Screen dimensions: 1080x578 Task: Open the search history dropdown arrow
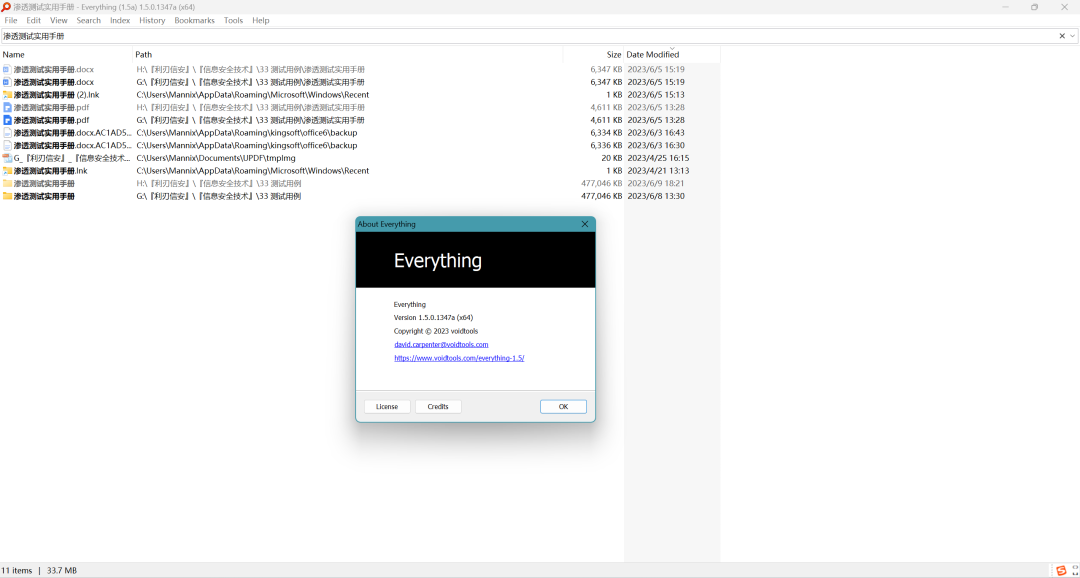click(1072, 36)
